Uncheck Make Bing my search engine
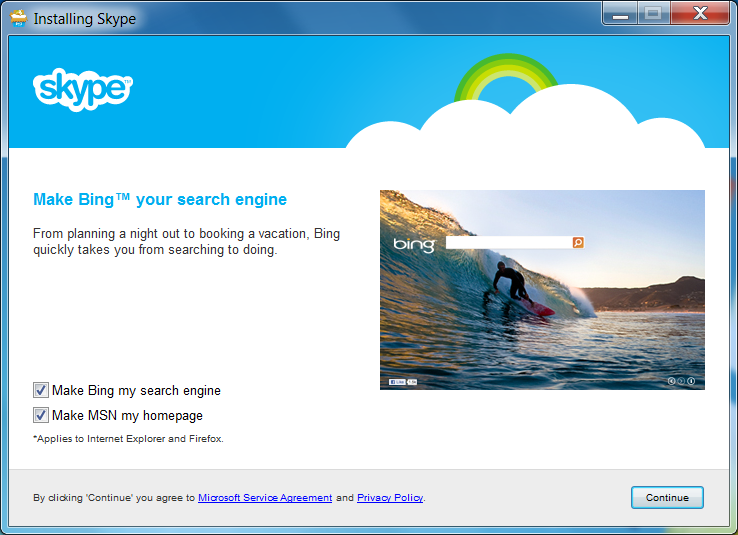 tap(41, 391)
